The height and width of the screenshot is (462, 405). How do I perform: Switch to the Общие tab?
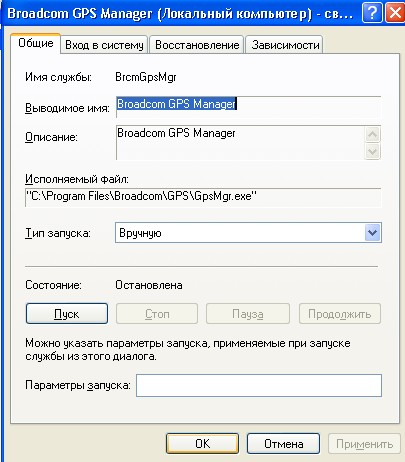coord(36,43)
